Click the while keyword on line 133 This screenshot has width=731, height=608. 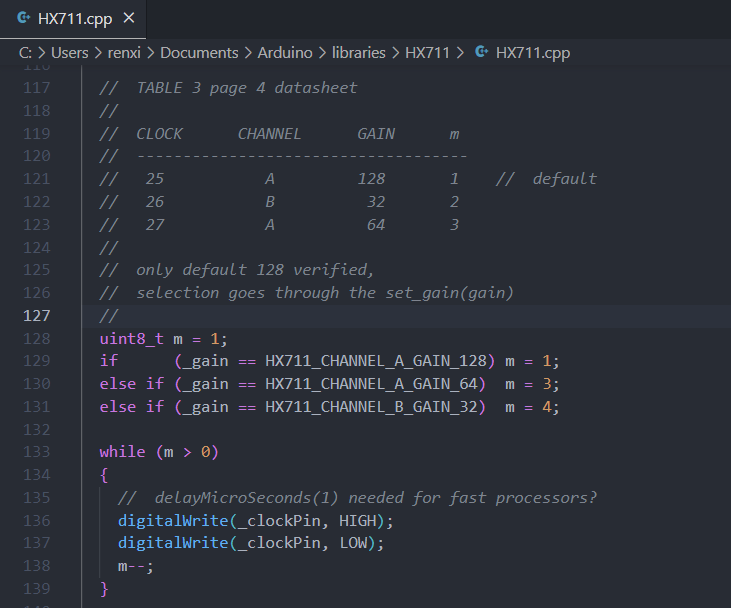coord(122,452)
